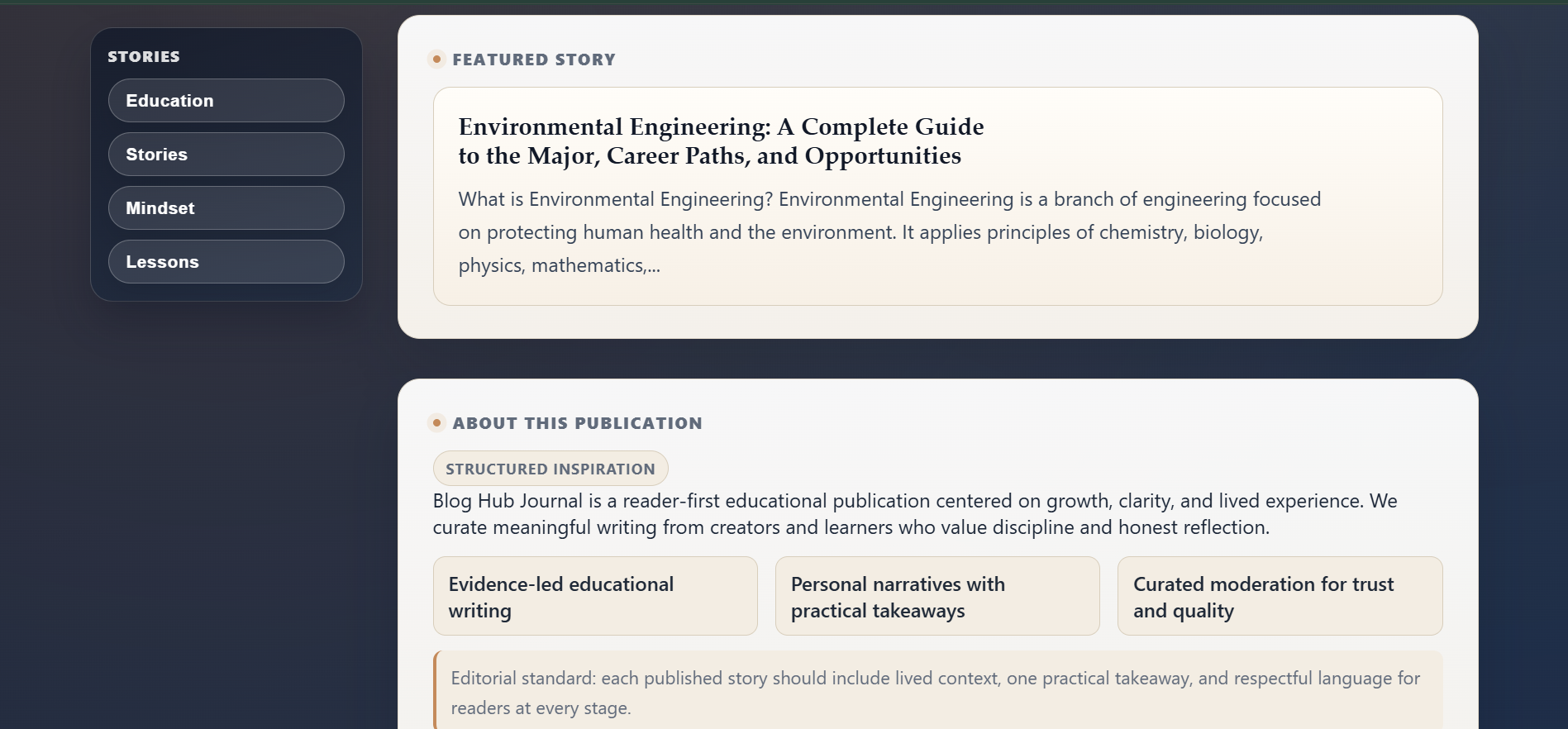Go to the Mindset category

226,208
